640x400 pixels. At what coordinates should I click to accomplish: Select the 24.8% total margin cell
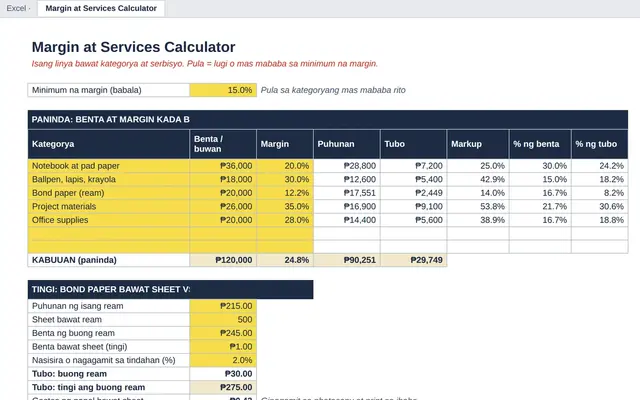point(285,260)
